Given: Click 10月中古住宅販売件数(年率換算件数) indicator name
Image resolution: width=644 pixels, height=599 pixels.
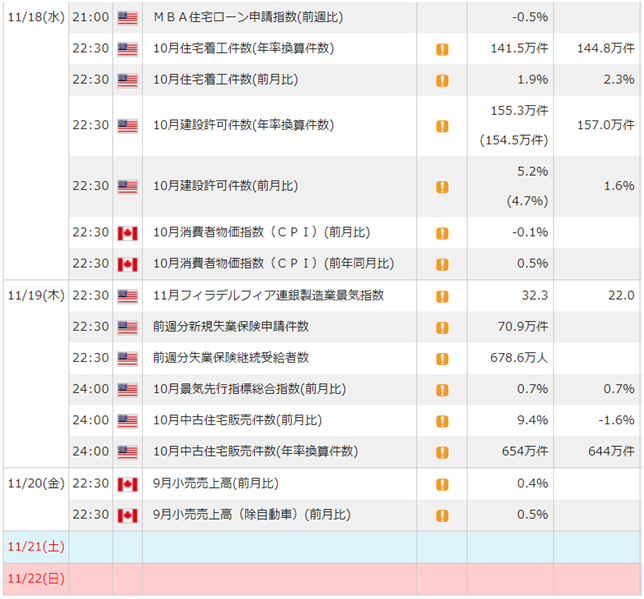Looking at the screenshot, I should click(255, 452).
